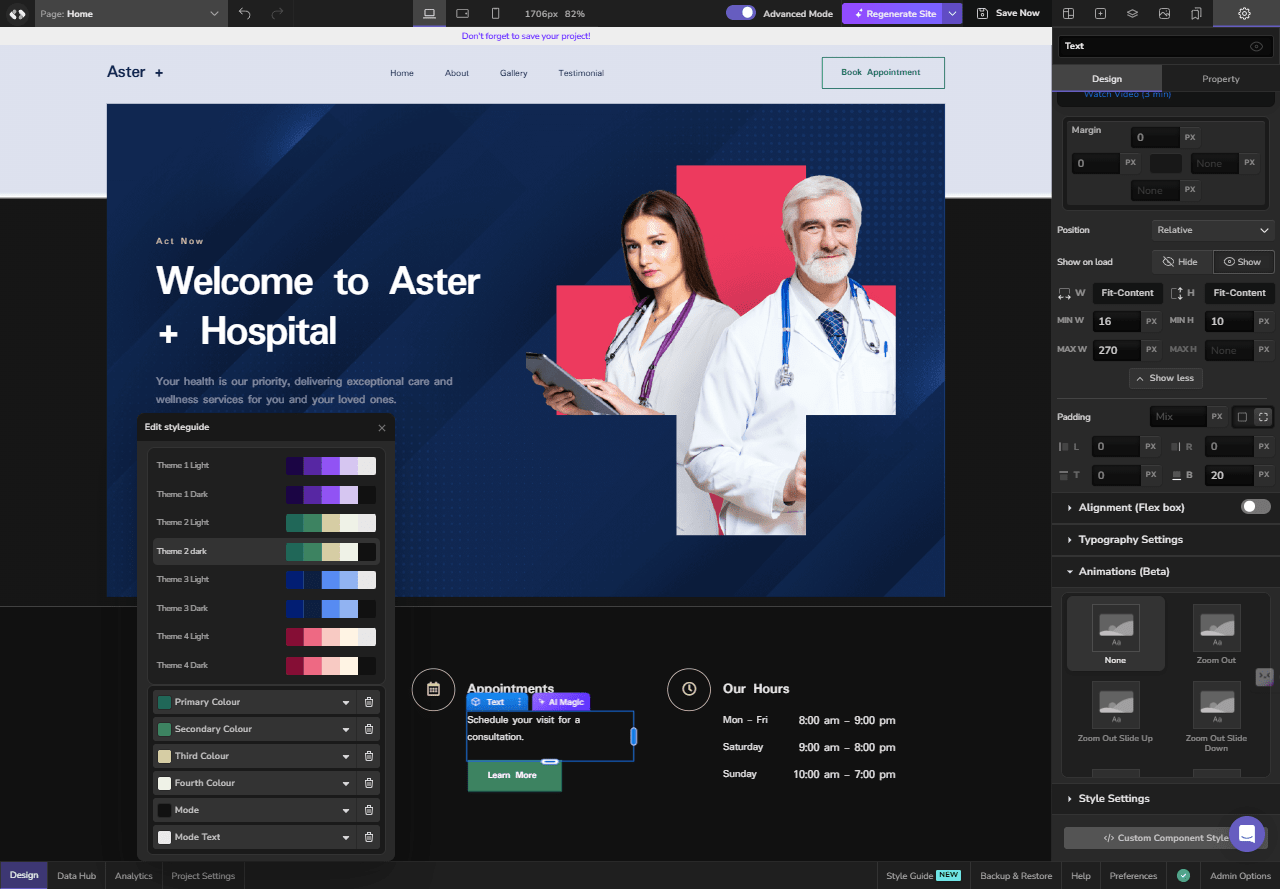Screen dimensions: 1280x889
Task: Select the None animation option
Action: [1115, 633]
